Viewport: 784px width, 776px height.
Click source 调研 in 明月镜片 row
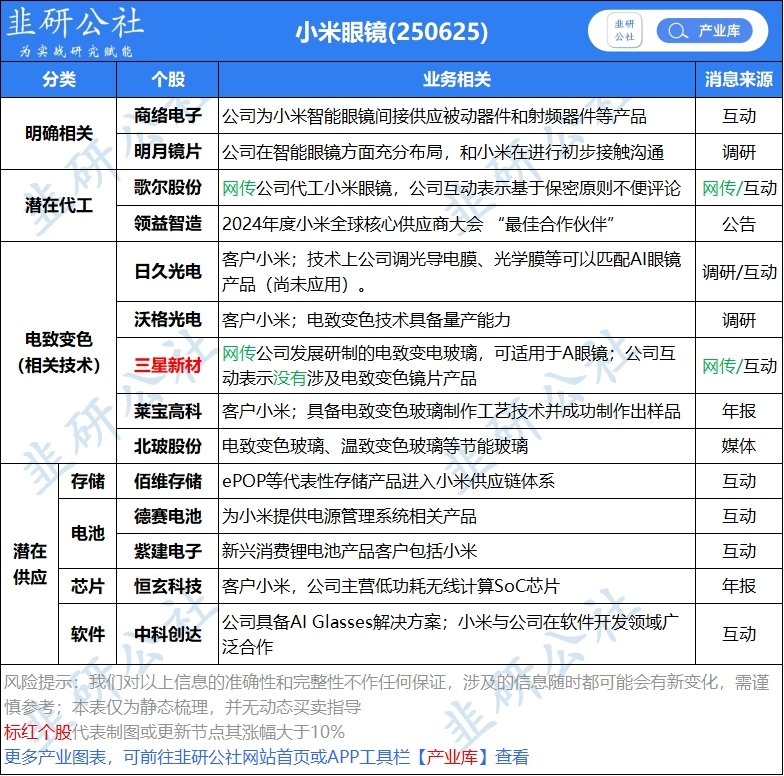pyautogui.click(x=739, y=152)
